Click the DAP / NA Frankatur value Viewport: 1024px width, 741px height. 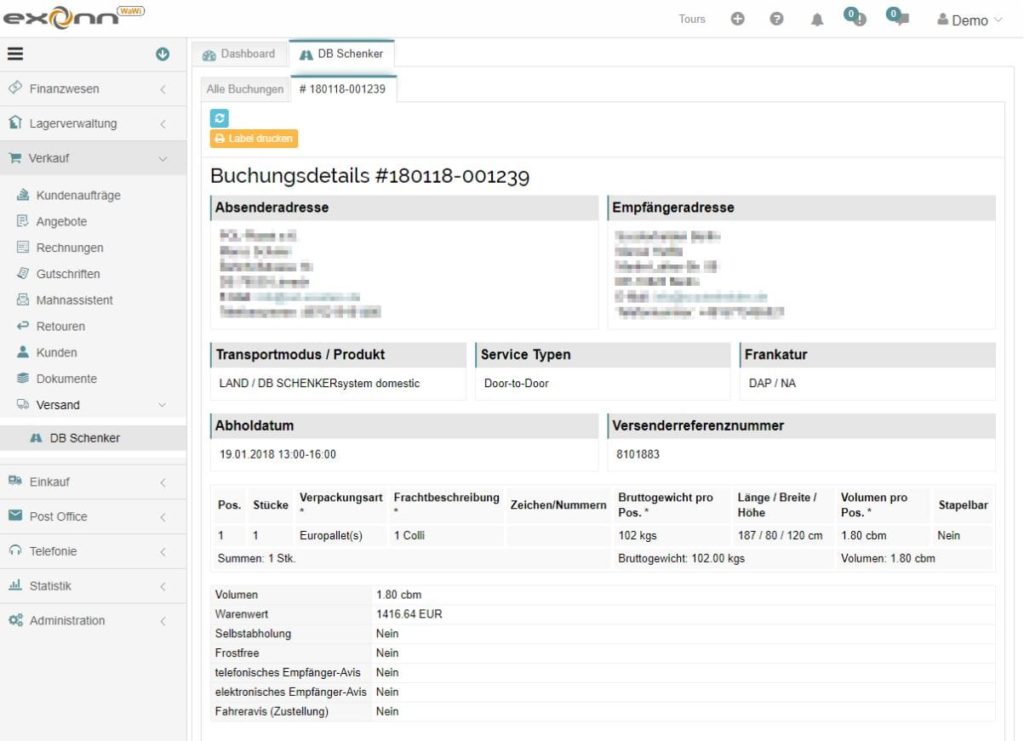click(x=772, y=383)
